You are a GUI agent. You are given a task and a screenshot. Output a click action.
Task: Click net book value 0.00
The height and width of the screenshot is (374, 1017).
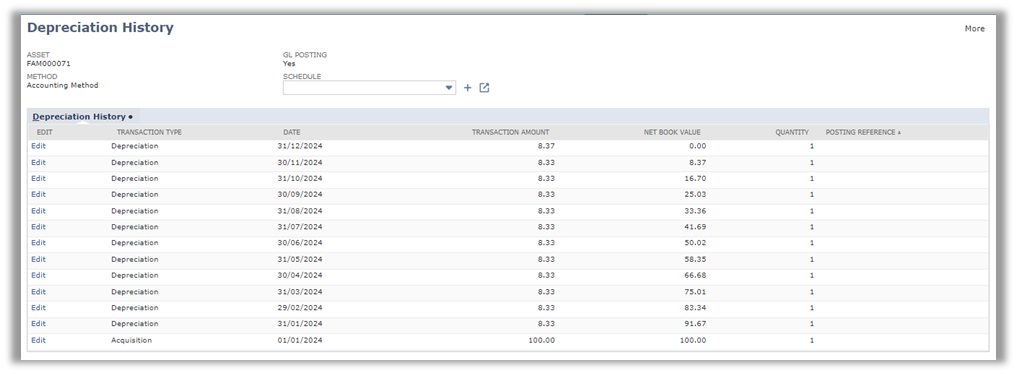click(697, 146)
